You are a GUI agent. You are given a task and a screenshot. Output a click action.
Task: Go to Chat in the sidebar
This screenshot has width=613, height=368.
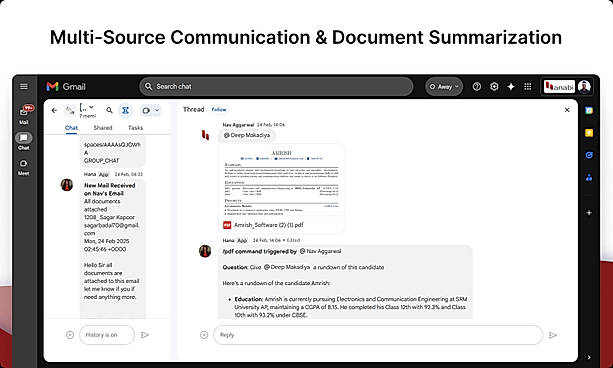[23, 141]
